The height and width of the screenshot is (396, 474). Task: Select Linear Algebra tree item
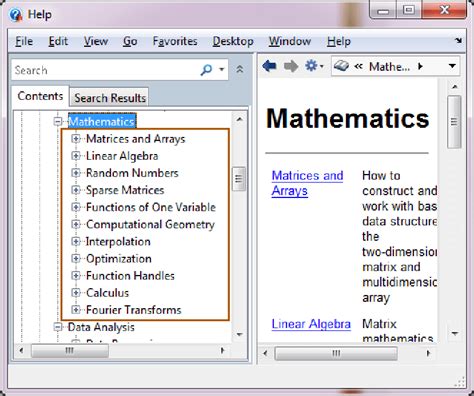click(122, 156)
